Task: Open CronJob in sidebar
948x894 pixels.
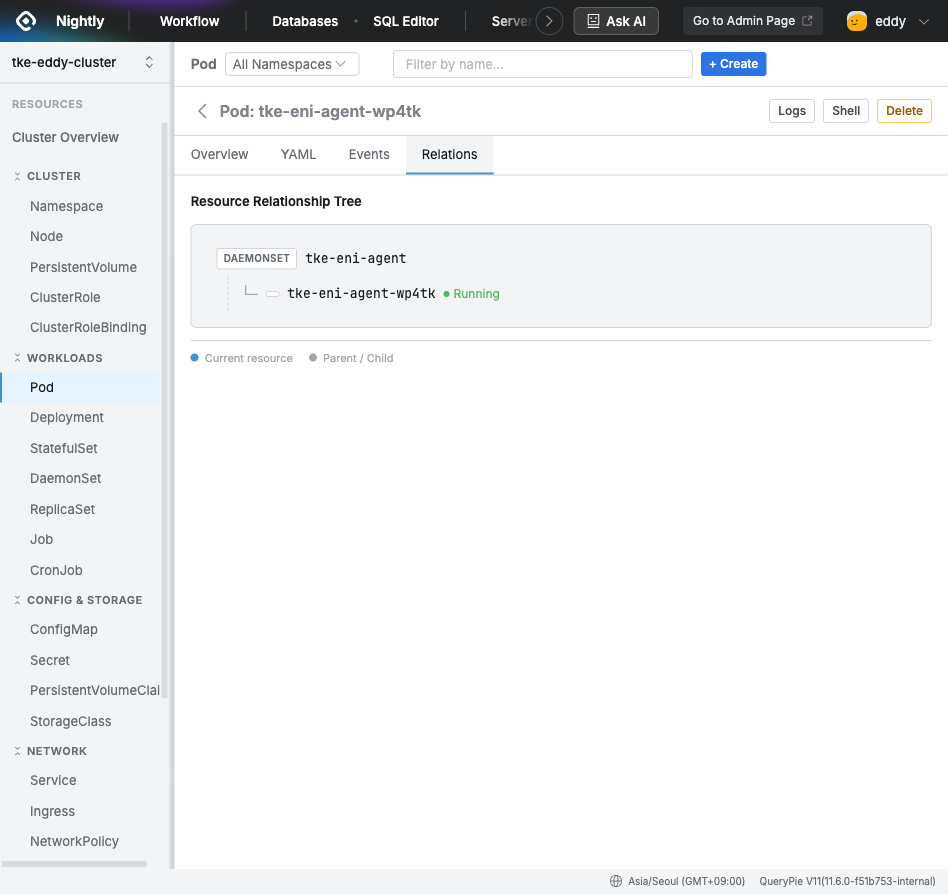Action: point(56,571)
